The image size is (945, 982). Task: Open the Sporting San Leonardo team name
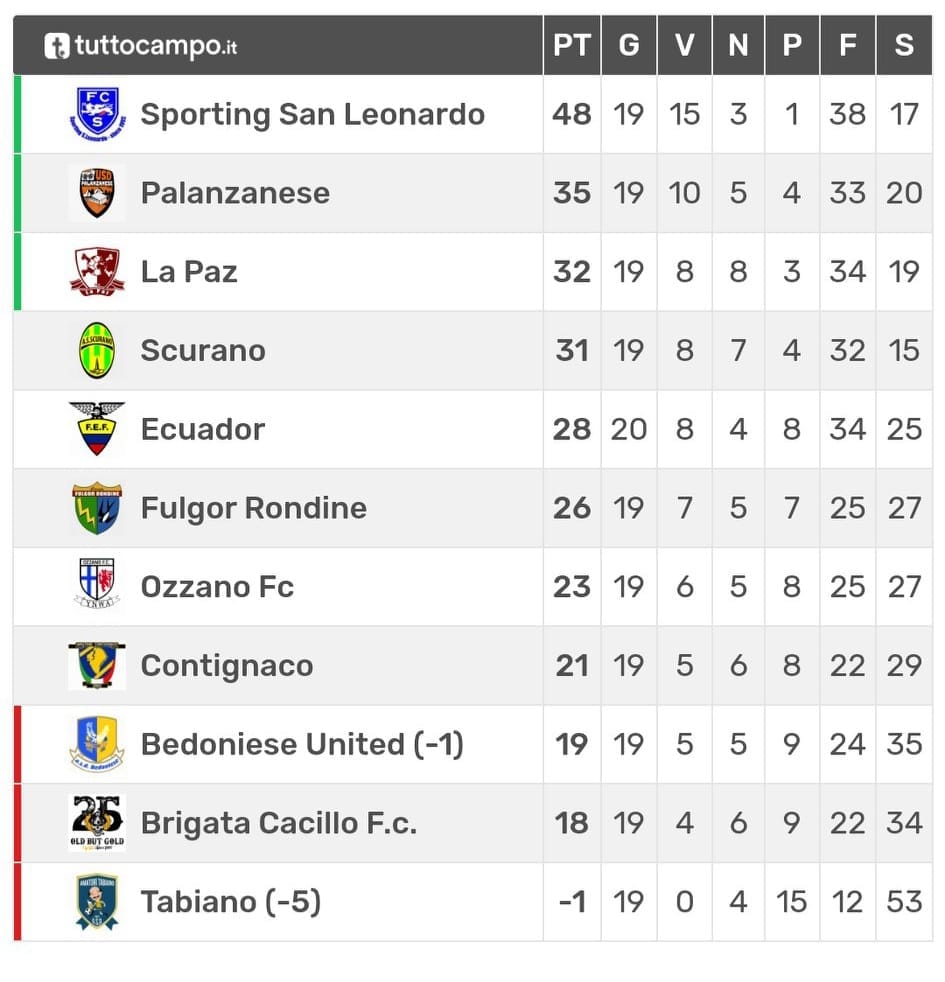(x=312, y=114)
